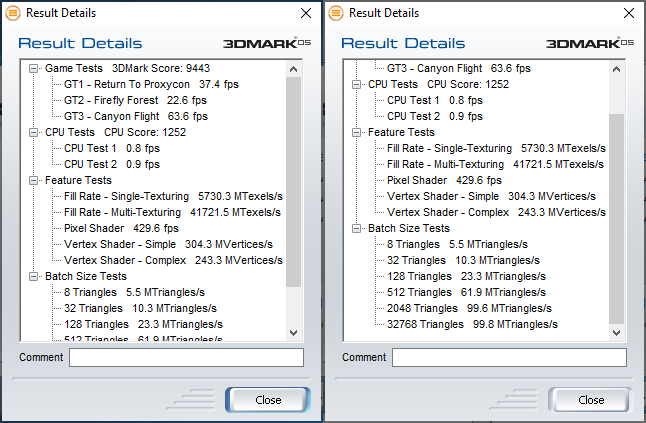Click scroll-down arrow in window showing 3DMark Score
Viewport: 646px width, 423px height.
tap(293, 333)
